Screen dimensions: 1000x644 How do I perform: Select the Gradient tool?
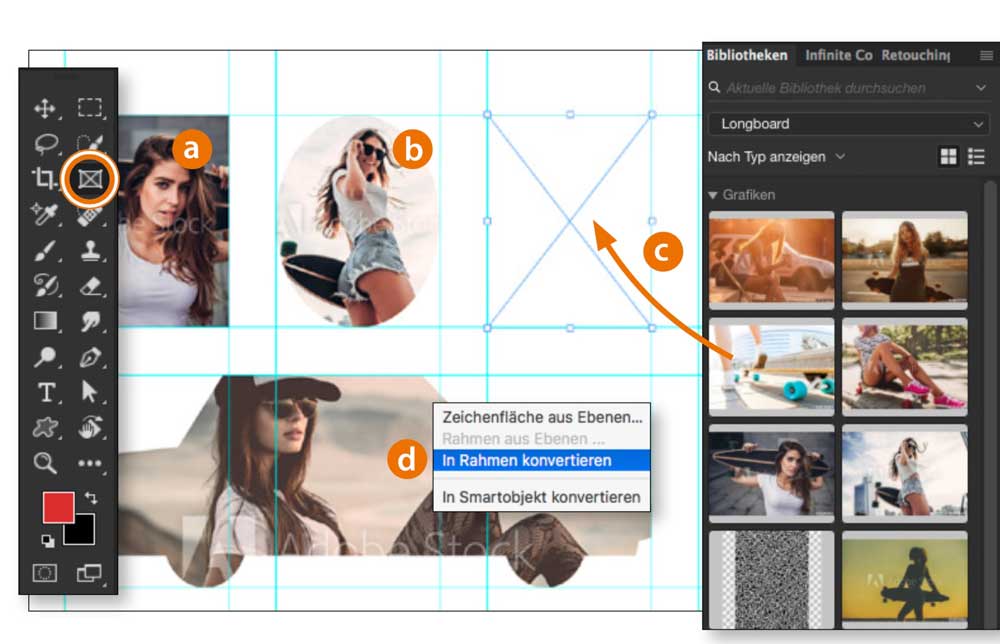click(x=45, y=321)
